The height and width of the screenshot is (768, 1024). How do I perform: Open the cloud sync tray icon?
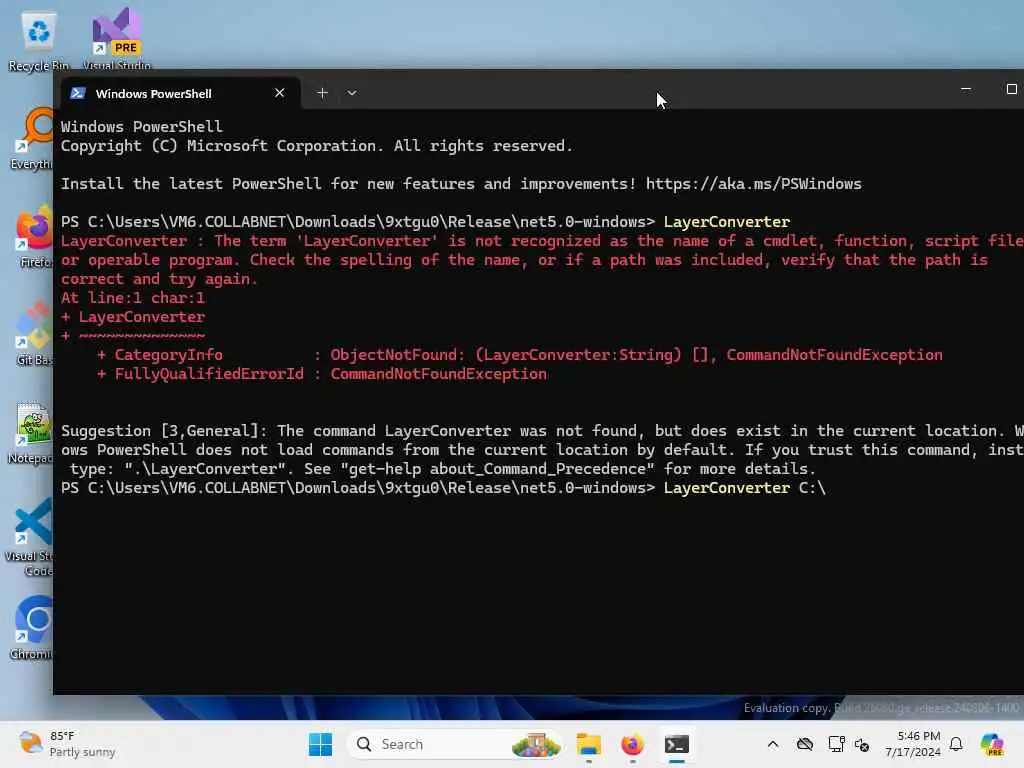(805, 744)
